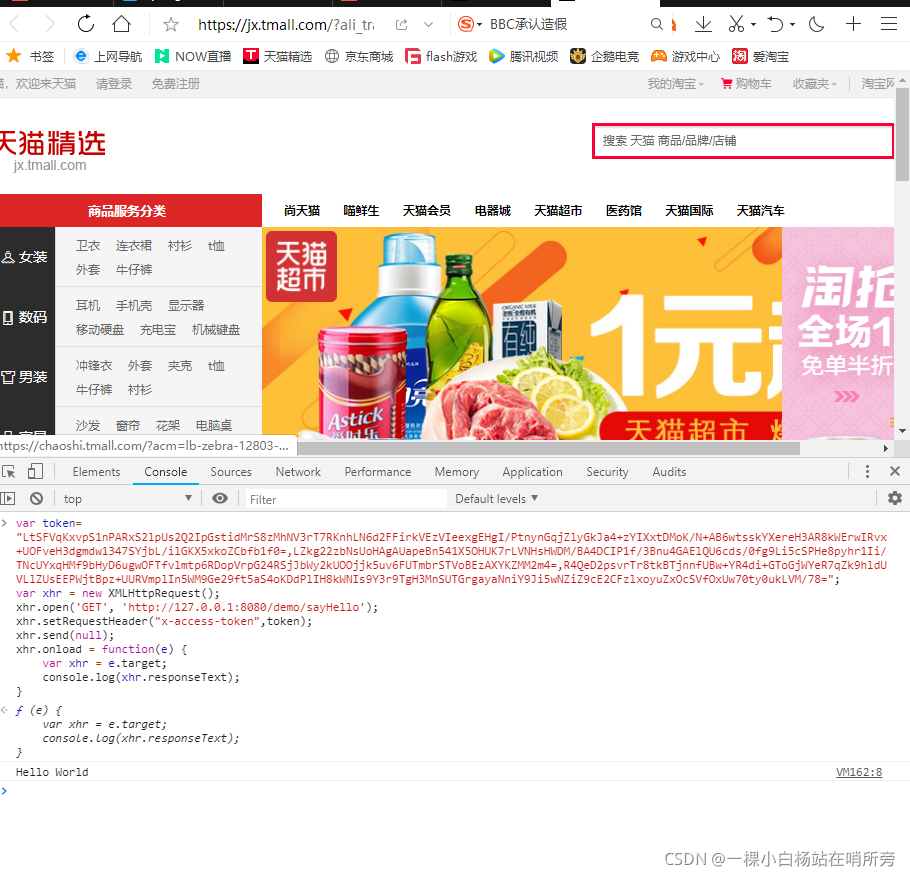The width and height of the screenshot is (910, 876).
Task: Open 京东商城 bookmark
Action: pos(359,56)
